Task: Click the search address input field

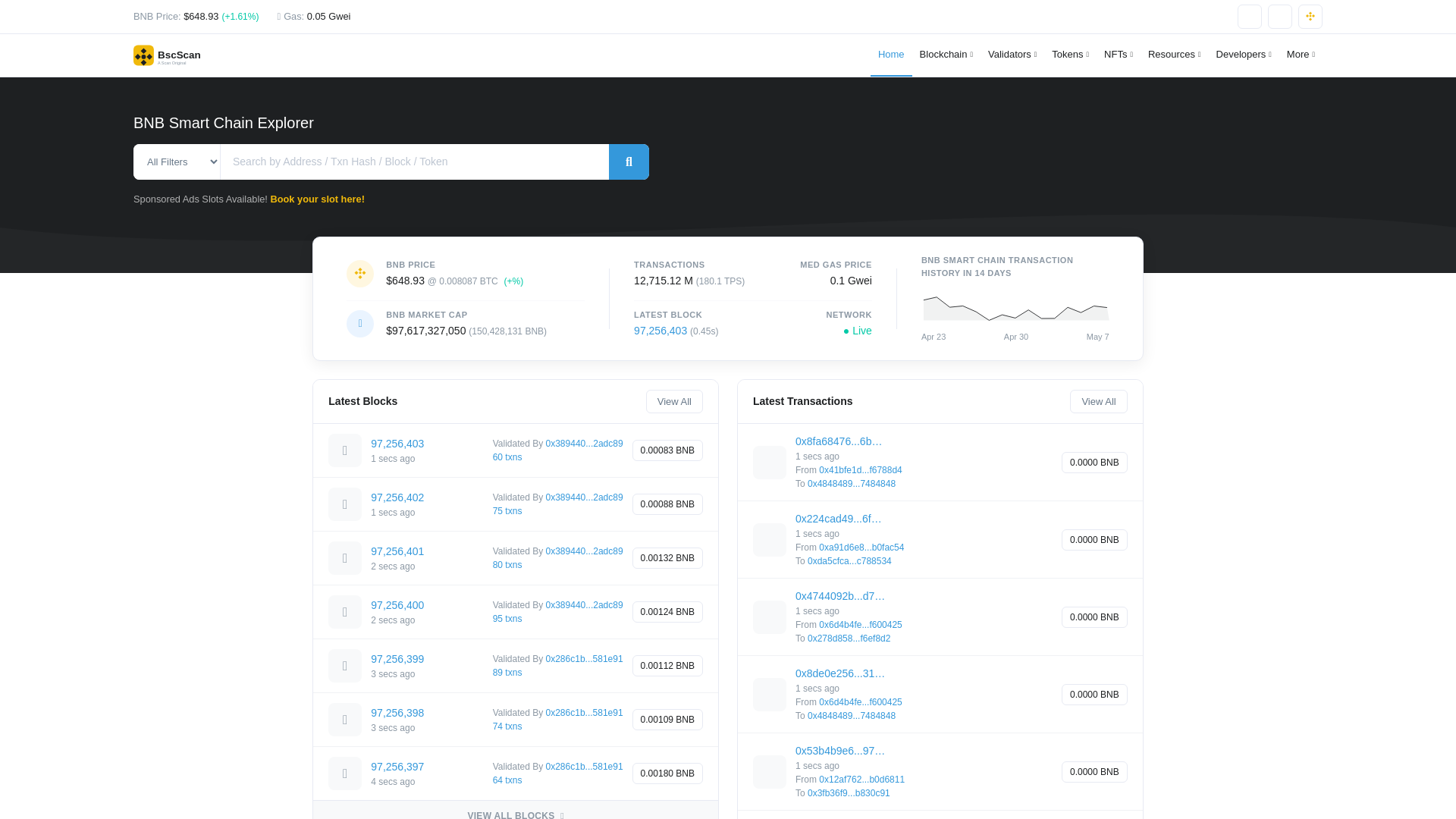Action: pyautogui.click(x=415, y=162)
